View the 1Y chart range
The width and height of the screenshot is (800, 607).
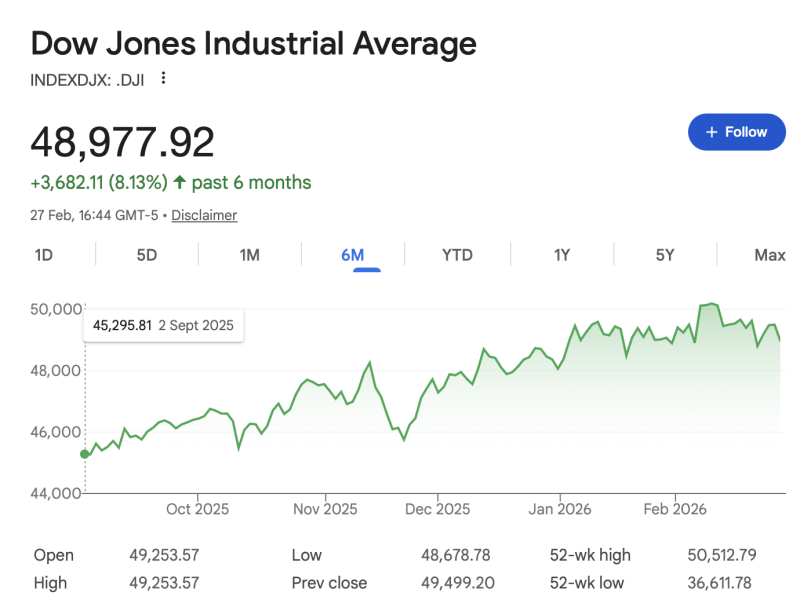(x=562, y=255)
